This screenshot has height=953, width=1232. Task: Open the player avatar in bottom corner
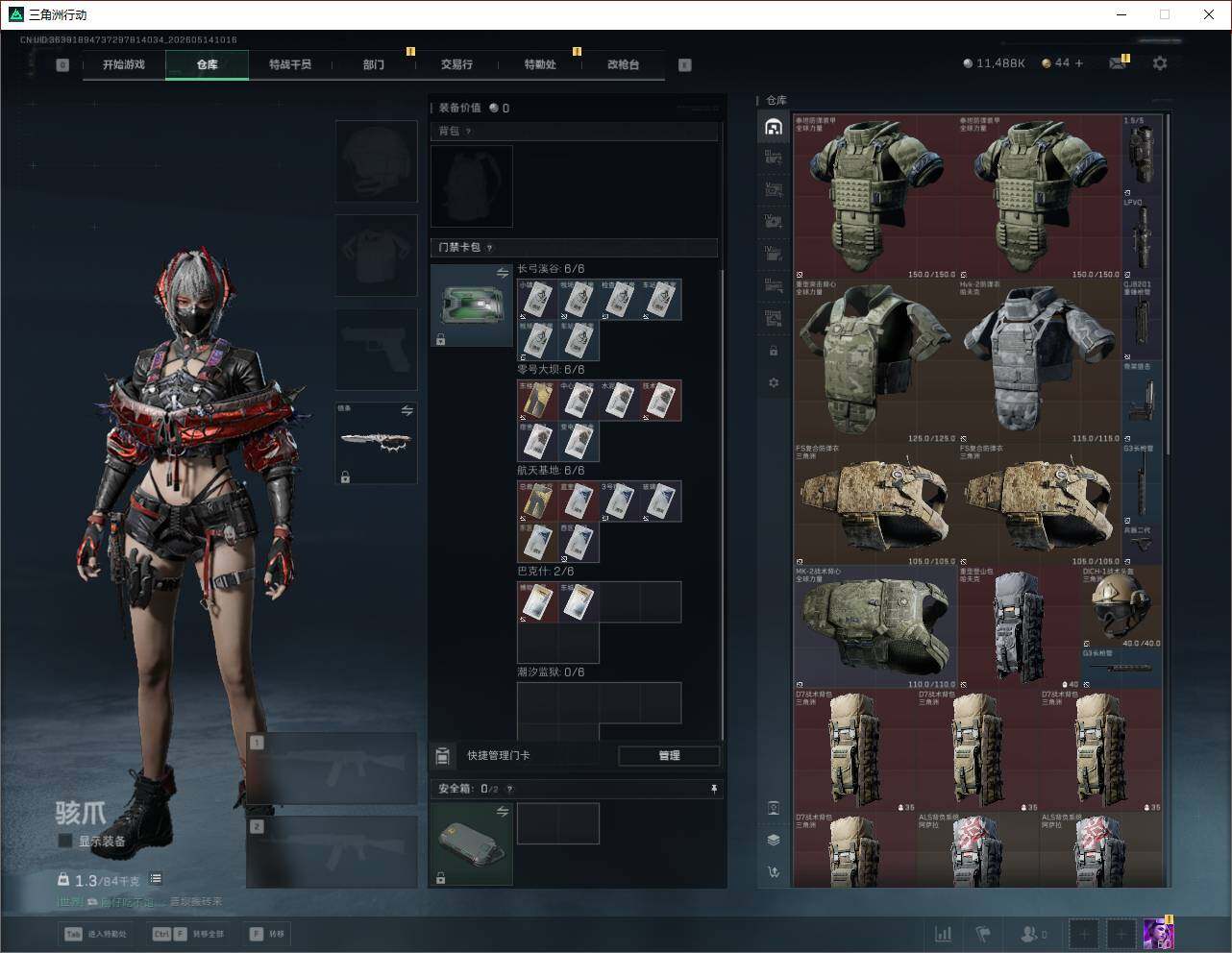pos(1158,933)
